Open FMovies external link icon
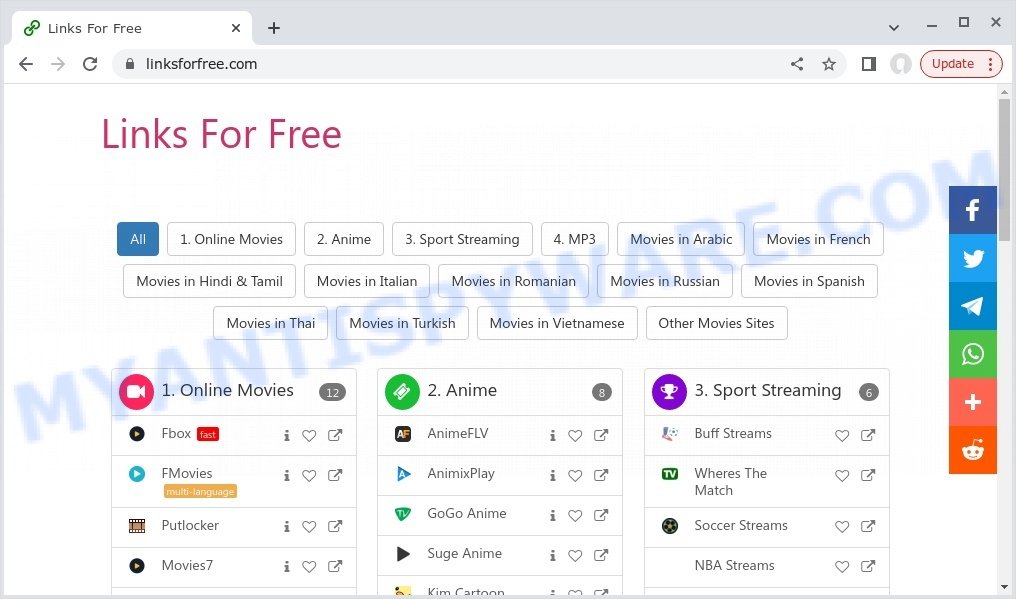 pos(335,475)
